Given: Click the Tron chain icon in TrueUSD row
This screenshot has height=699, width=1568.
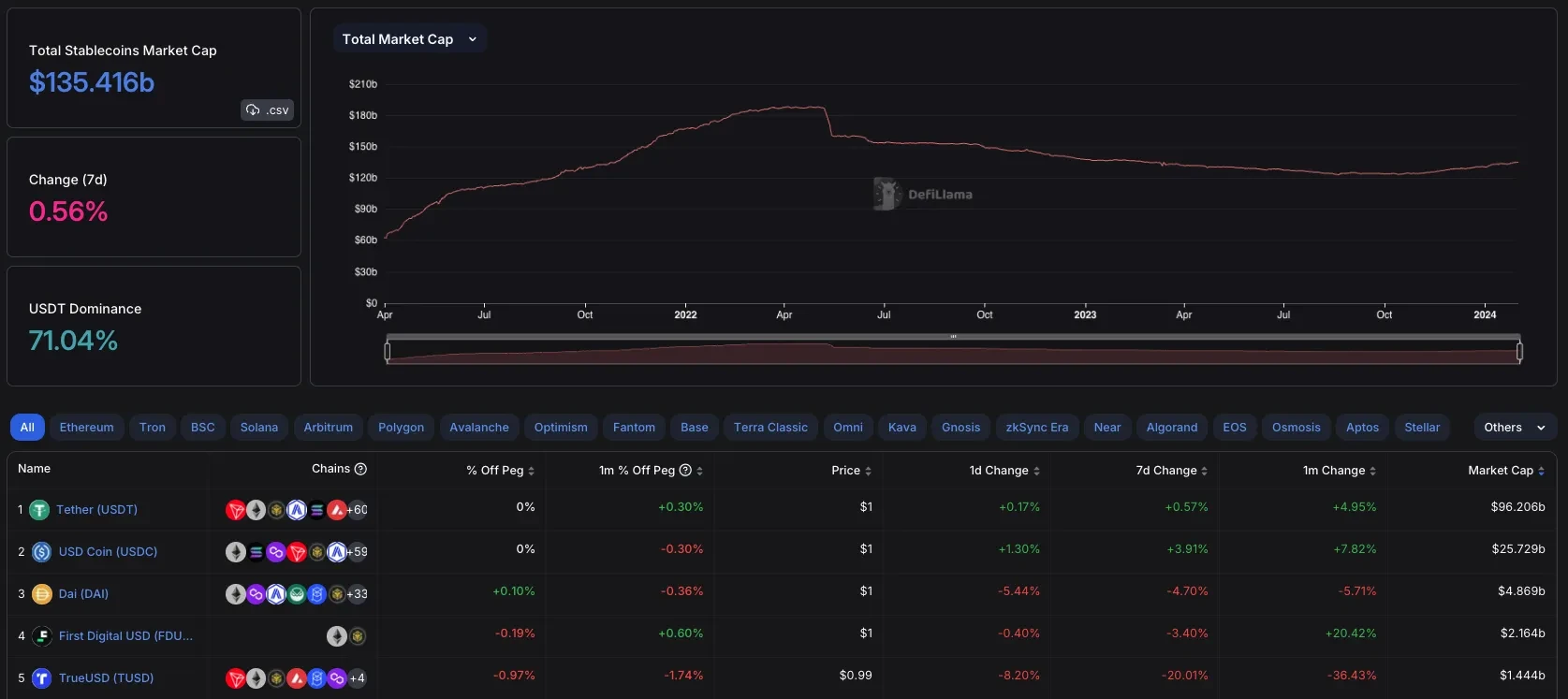Looking at the screenshot, I should [236, 678].
